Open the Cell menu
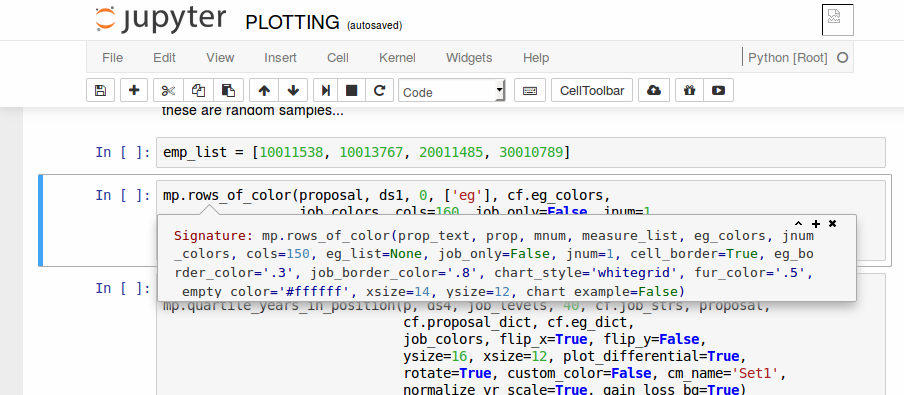This screenshot has height=395, width=904. click(x=338, y=58)
